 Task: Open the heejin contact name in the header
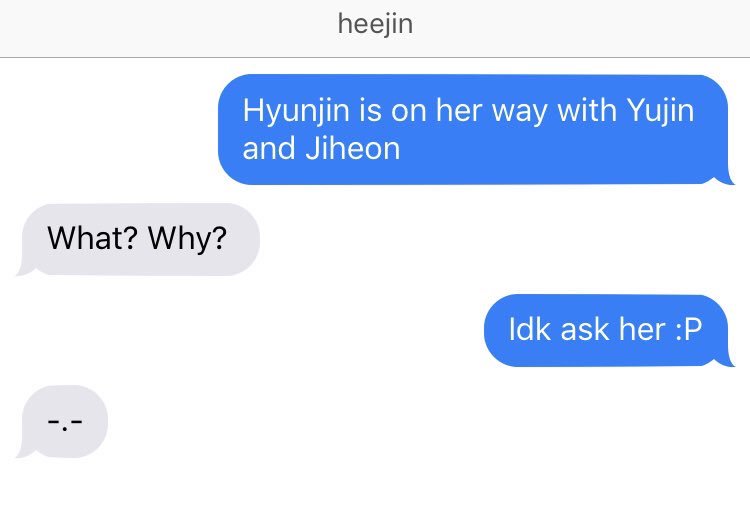(x=375, y=24)
